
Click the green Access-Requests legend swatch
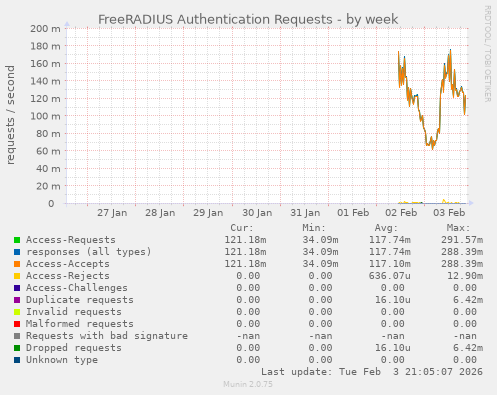17,240
